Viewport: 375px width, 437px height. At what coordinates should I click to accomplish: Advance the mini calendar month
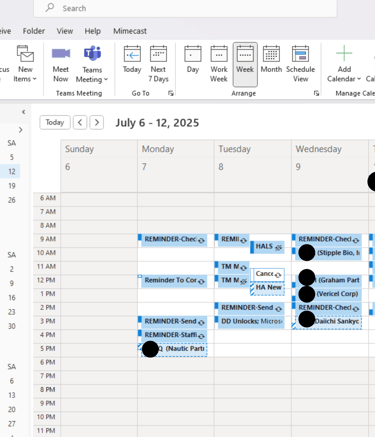(20, 130)
